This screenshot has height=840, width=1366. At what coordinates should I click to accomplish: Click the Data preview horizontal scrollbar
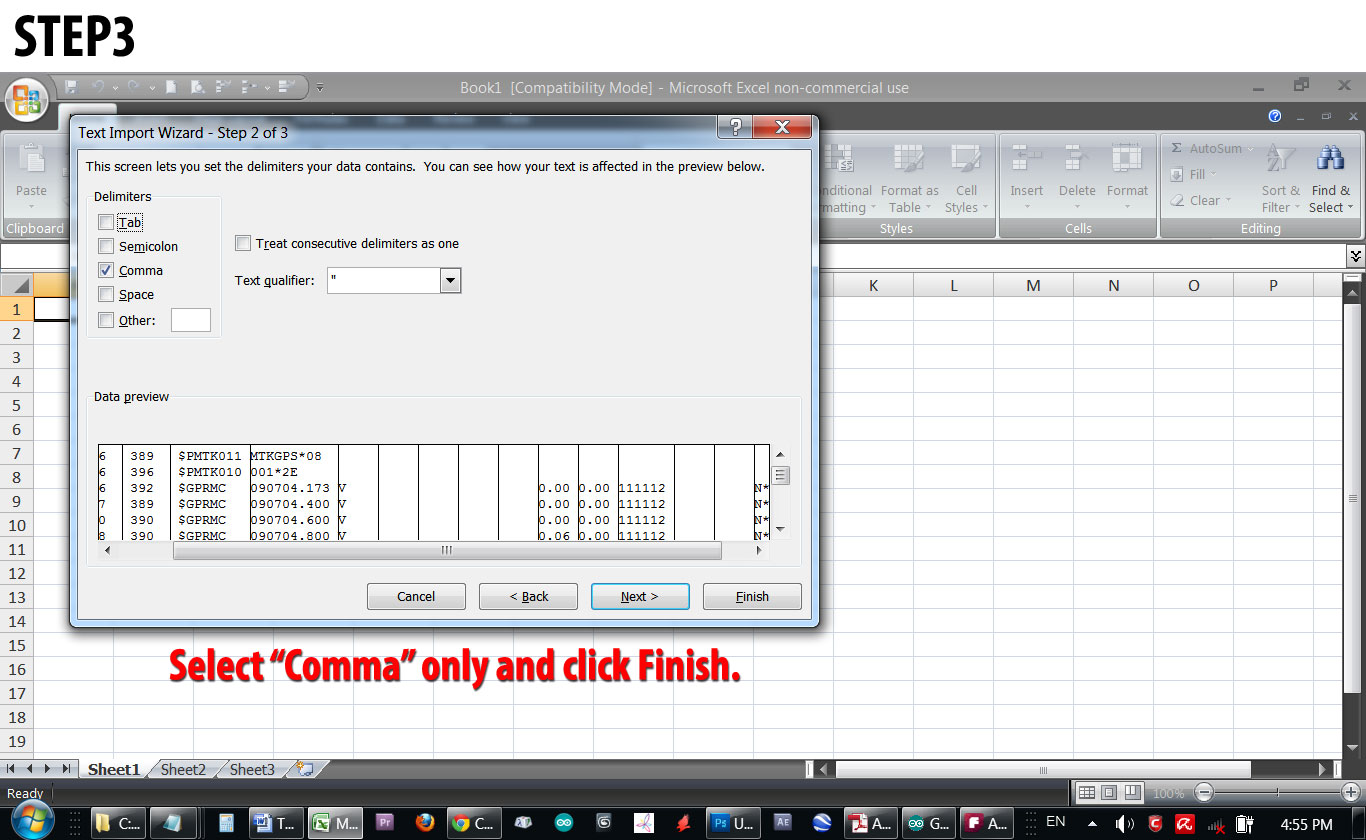[x=448, y=550]
